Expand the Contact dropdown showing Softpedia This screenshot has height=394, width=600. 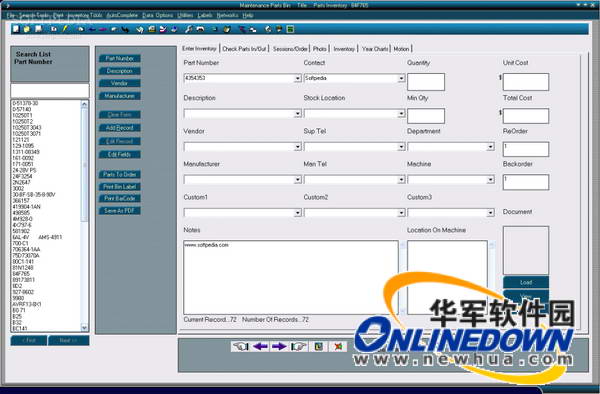[x=401, y=78]
